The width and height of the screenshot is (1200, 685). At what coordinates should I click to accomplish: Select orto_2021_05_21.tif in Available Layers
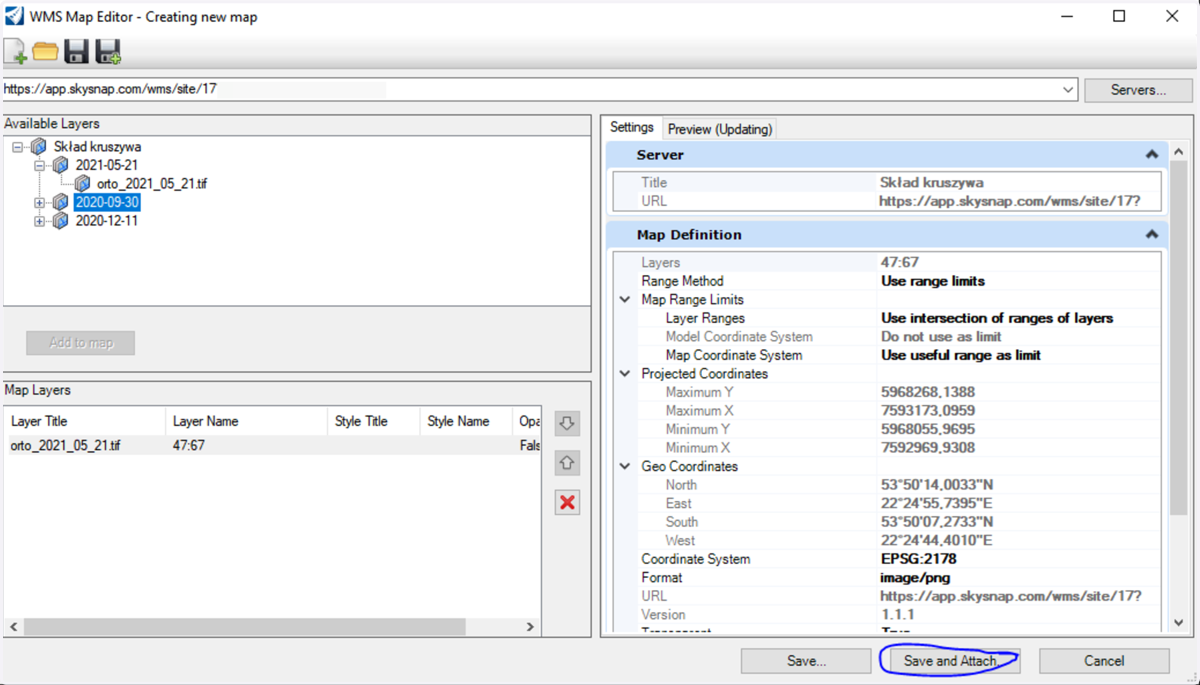152,184
